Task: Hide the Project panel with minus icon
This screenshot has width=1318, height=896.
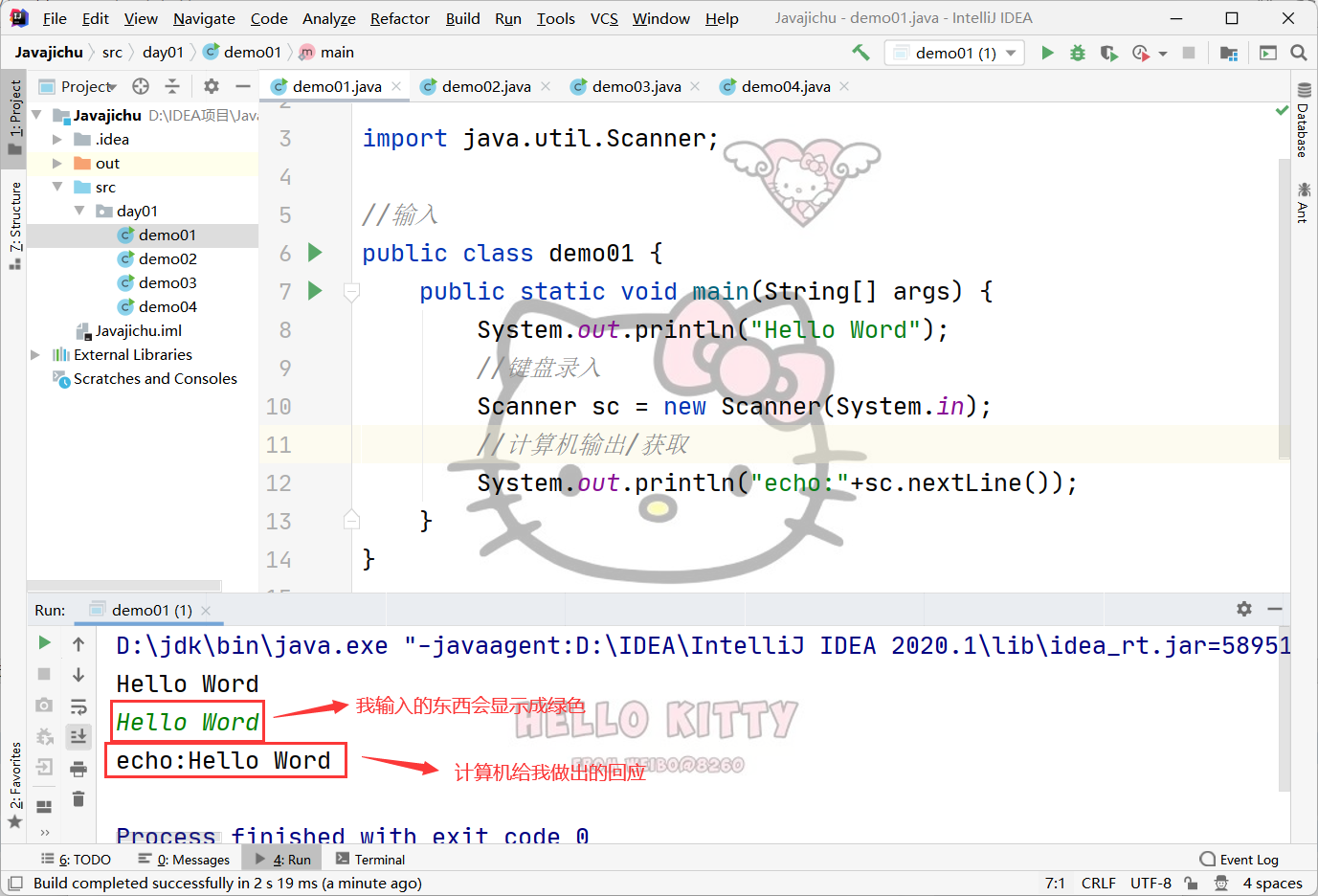Action: tap(243, 86)
